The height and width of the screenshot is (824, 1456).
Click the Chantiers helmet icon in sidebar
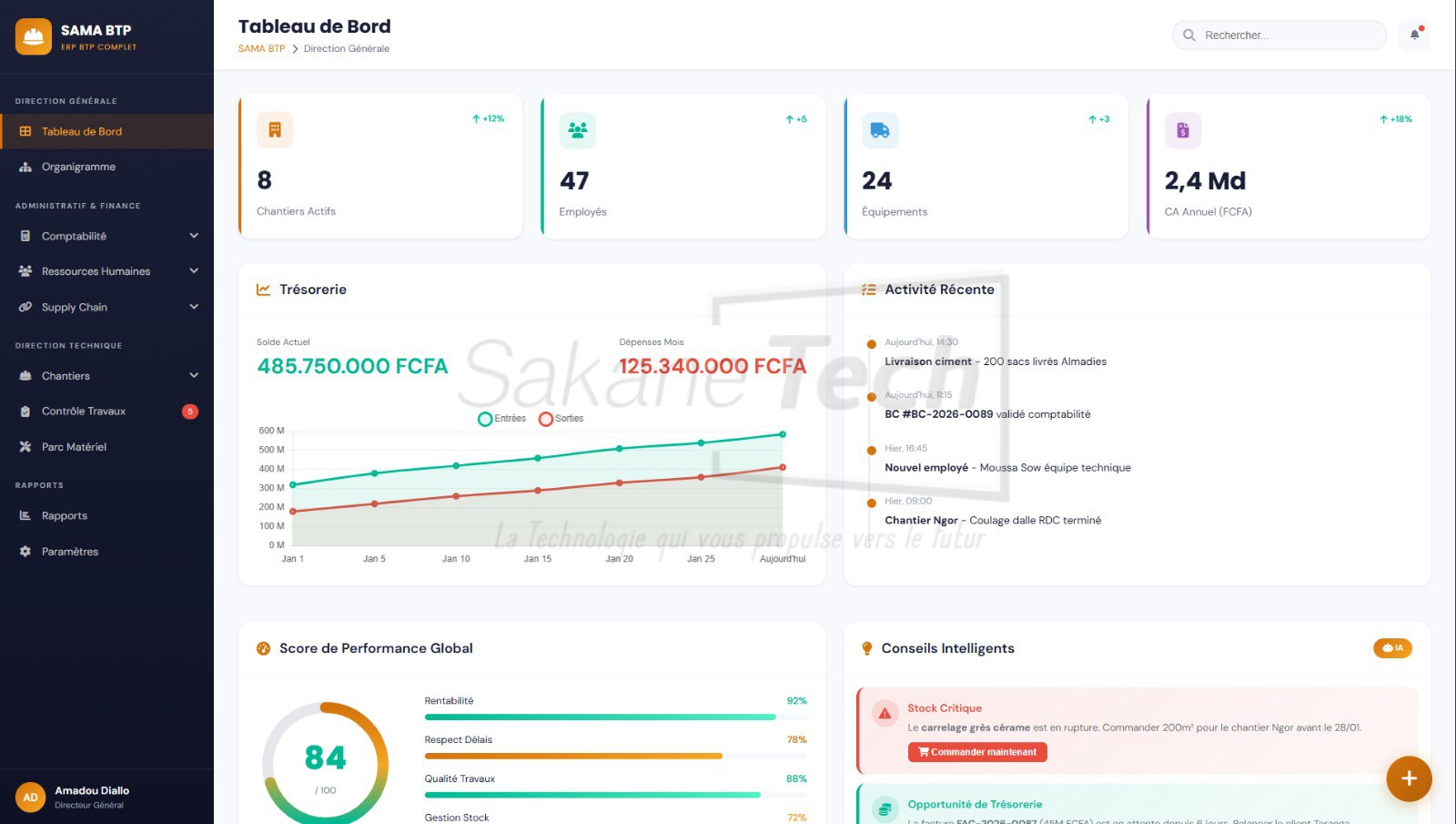tap(25, 376)
